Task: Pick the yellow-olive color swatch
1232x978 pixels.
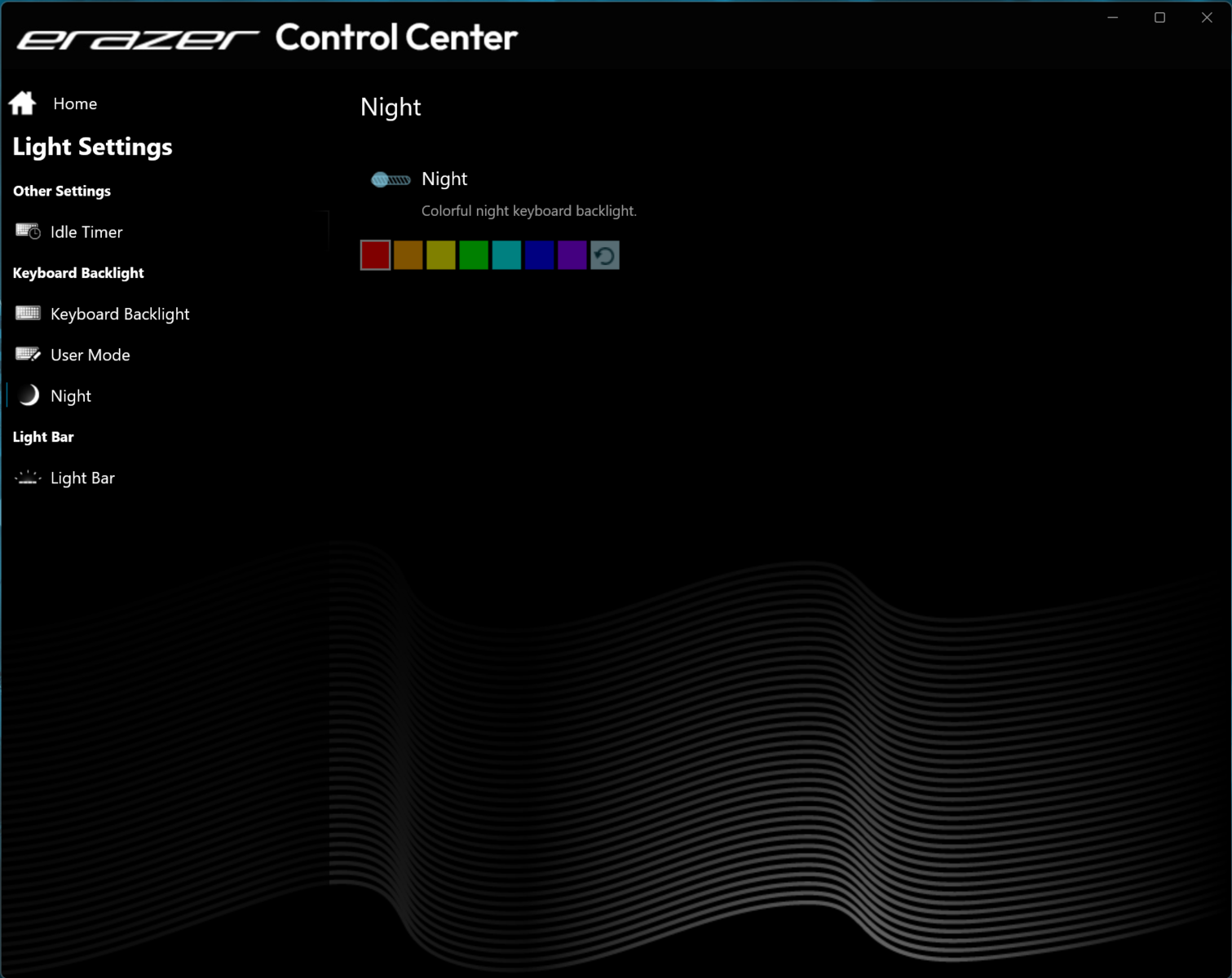Action: [441, 255]
